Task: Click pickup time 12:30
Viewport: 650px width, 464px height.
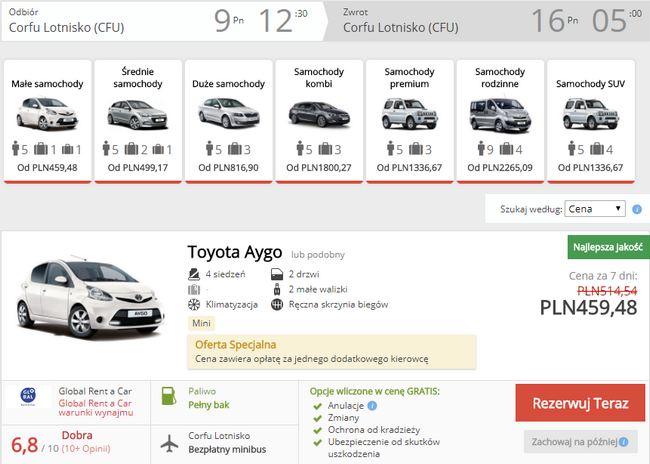Action: pos(284,20)
